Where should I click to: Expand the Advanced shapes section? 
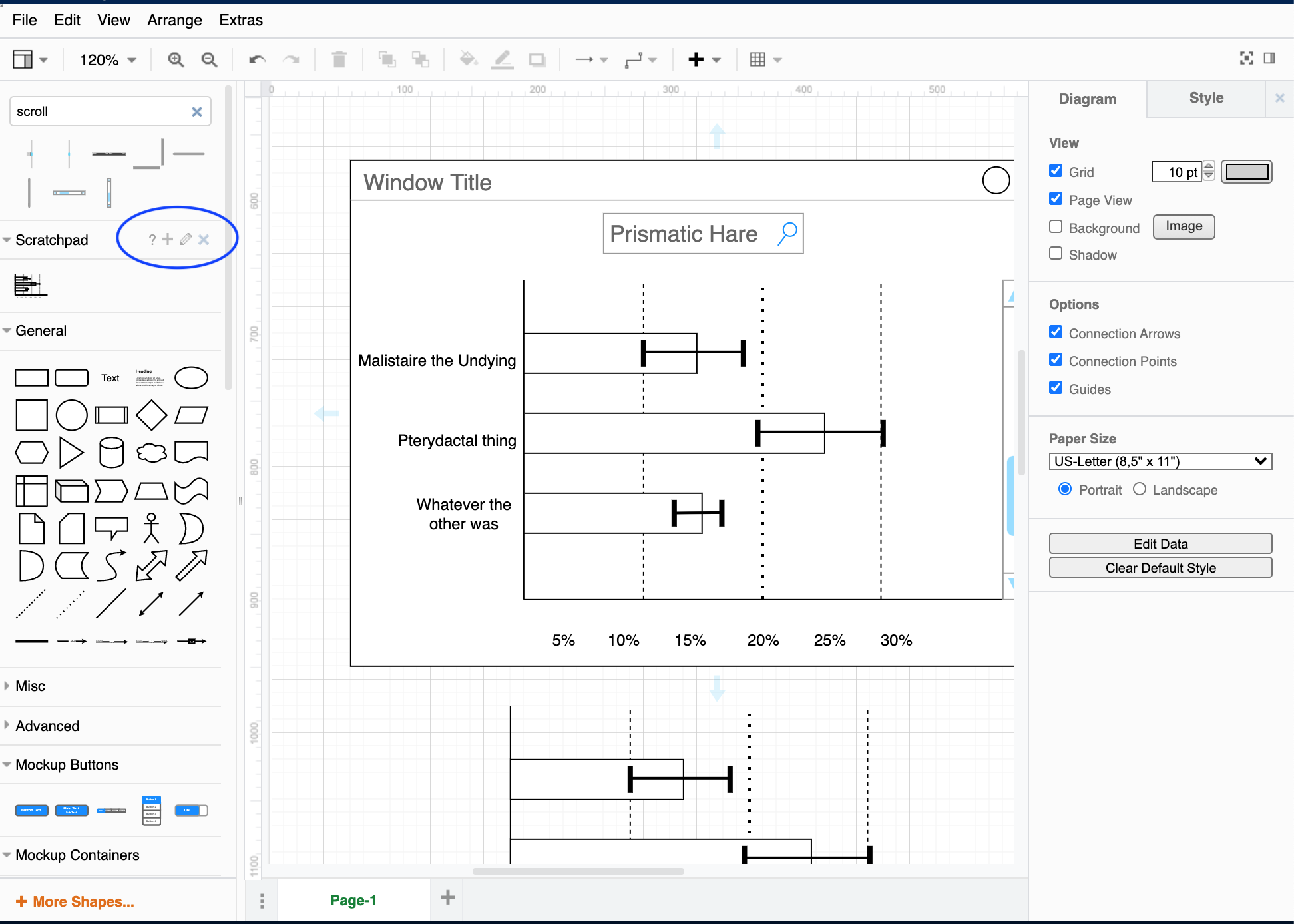click(47, 726)
